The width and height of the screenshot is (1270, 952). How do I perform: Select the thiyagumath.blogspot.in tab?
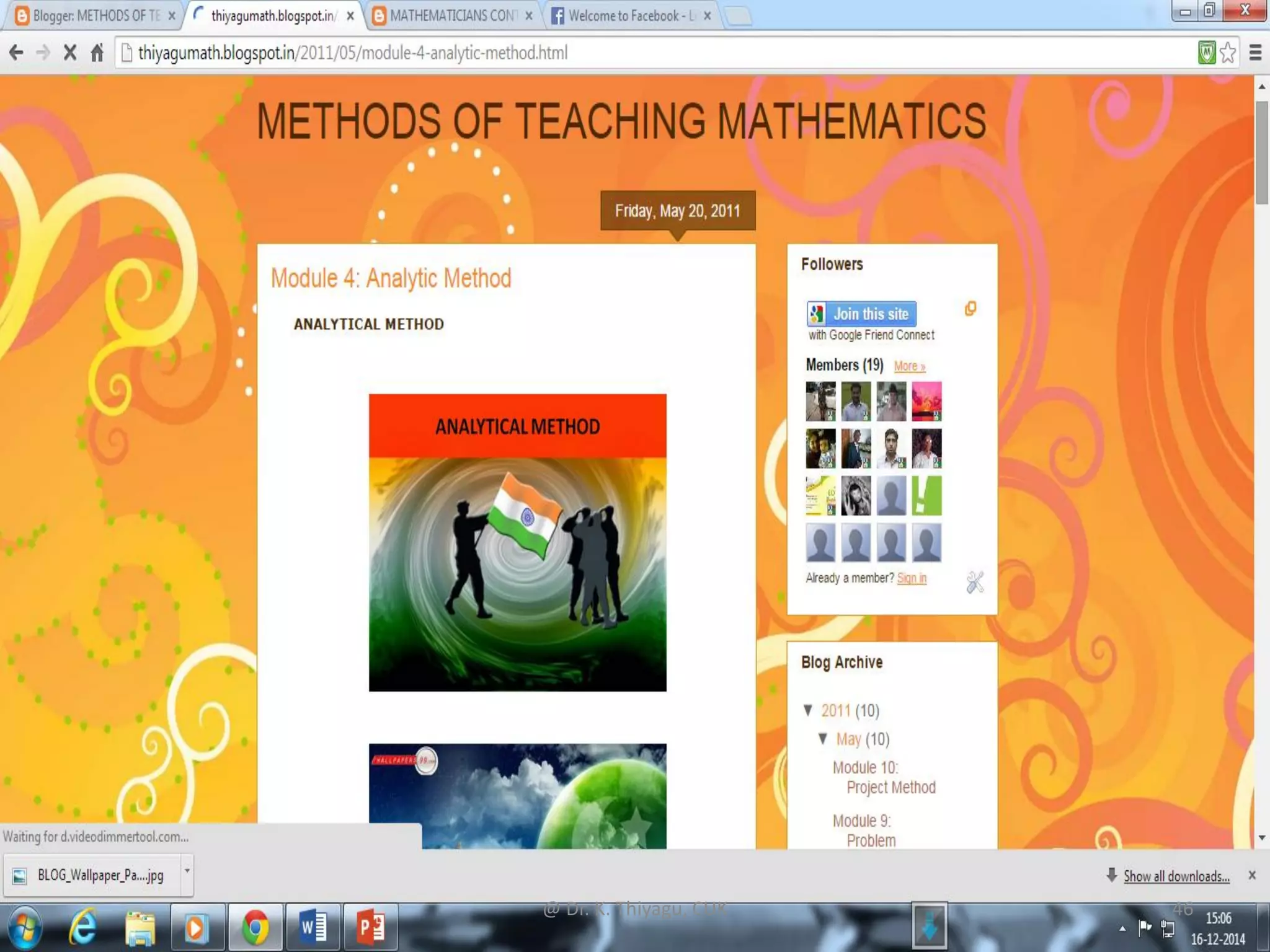point(273,15)
